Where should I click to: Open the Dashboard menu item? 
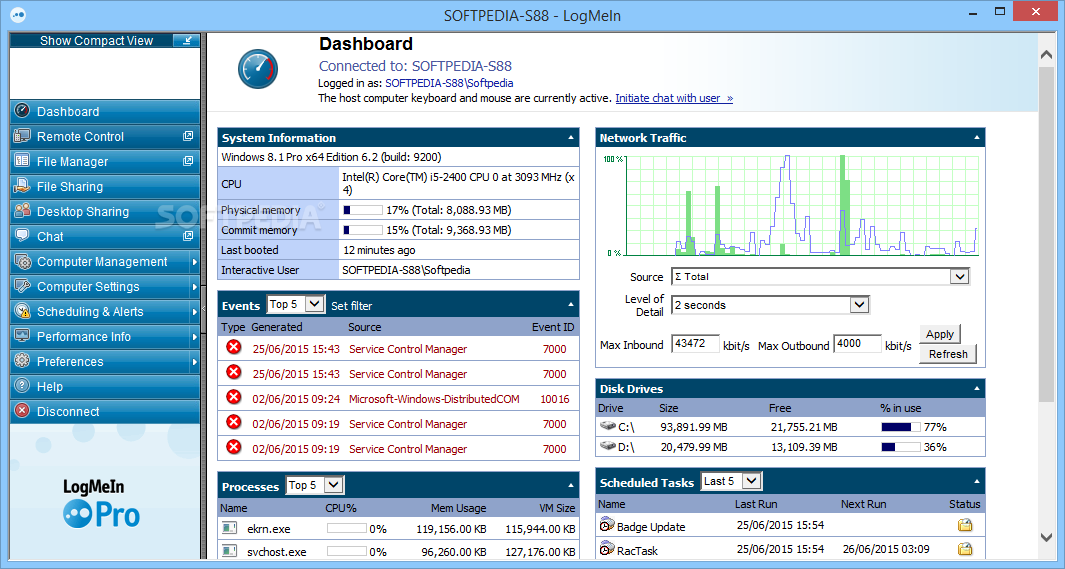105,111
